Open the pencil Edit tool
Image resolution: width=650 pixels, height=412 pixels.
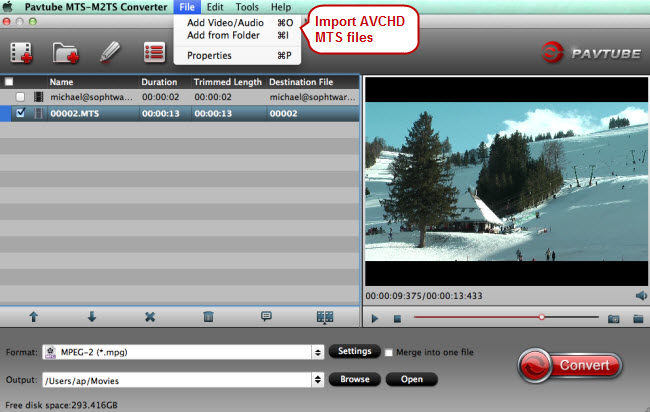pyautogui.click(x=110, y=52)
